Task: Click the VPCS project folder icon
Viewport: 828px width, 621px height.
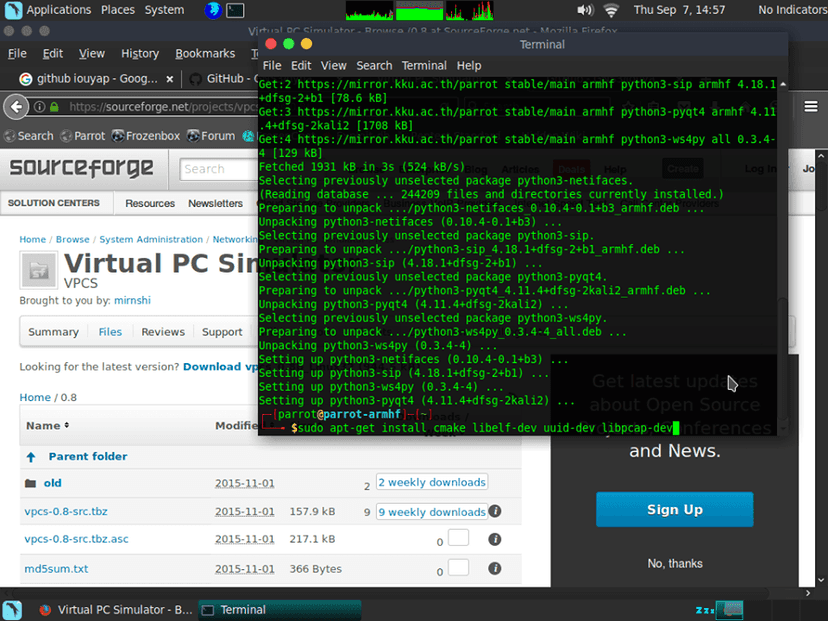Action: [x=39, y=270]
